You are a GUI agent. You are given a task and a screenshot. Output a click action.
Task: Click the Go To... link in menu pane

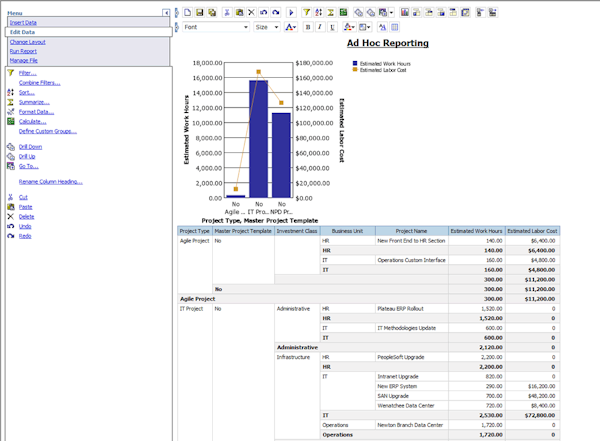pyautogui.click(x=29, y=166)
